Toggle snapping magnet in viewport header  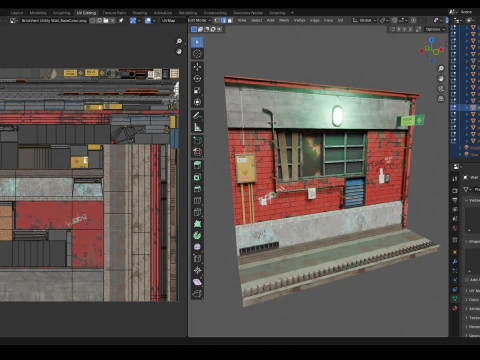[395, 20]
